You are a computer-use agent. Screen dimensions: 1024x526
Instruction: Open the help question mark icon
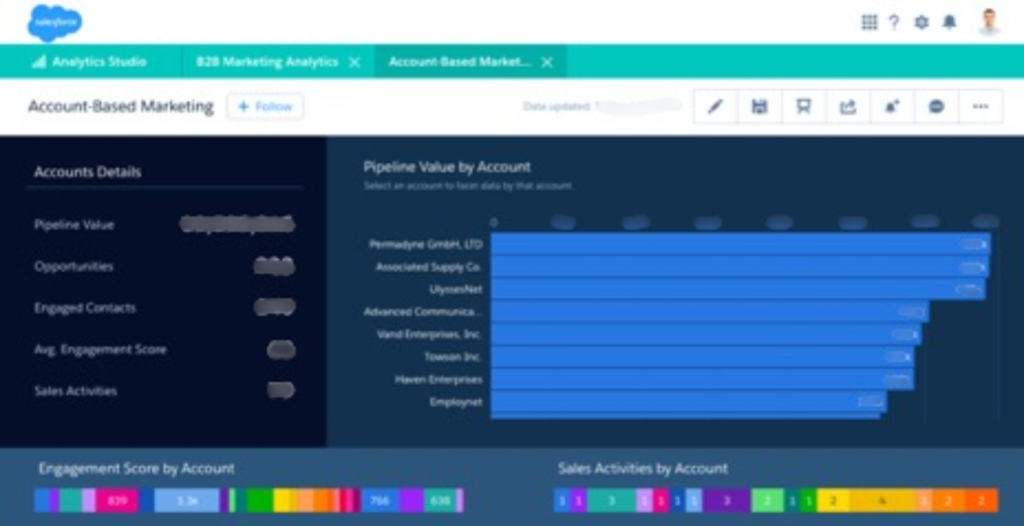[x=894, y=22]
